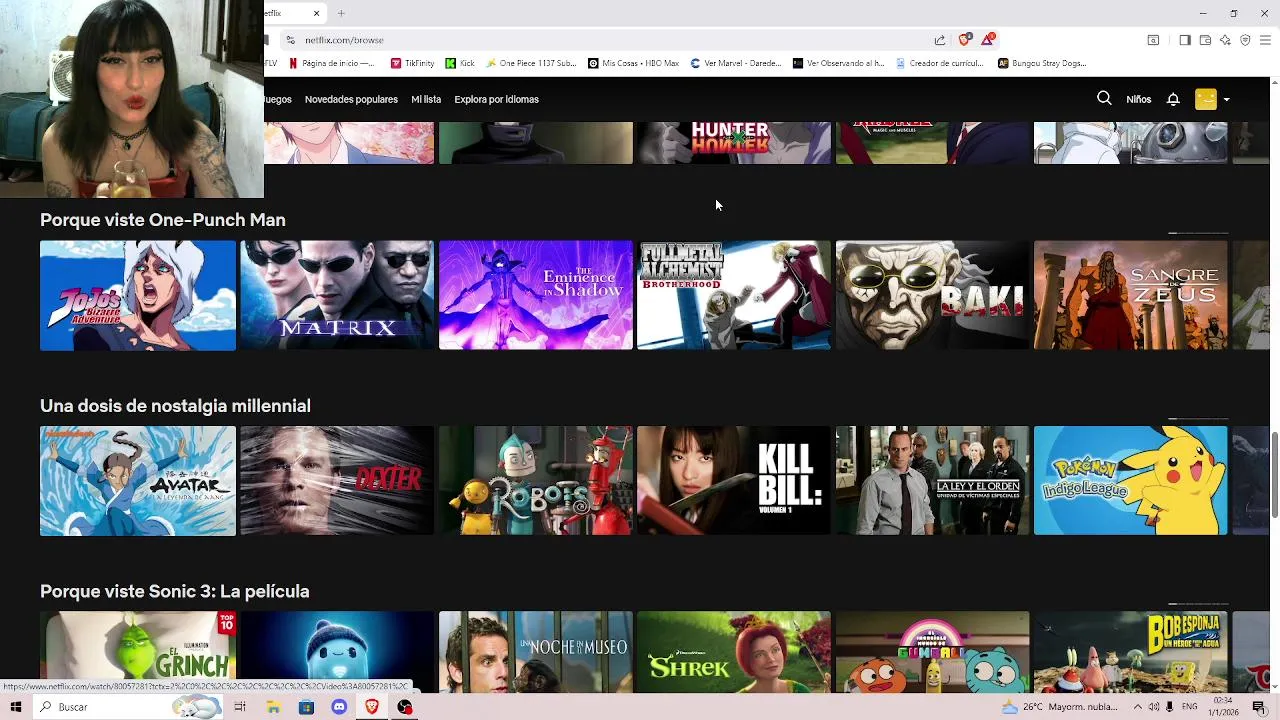Click the page vertical scrollbar thumb

click(x=1274, y=474)
